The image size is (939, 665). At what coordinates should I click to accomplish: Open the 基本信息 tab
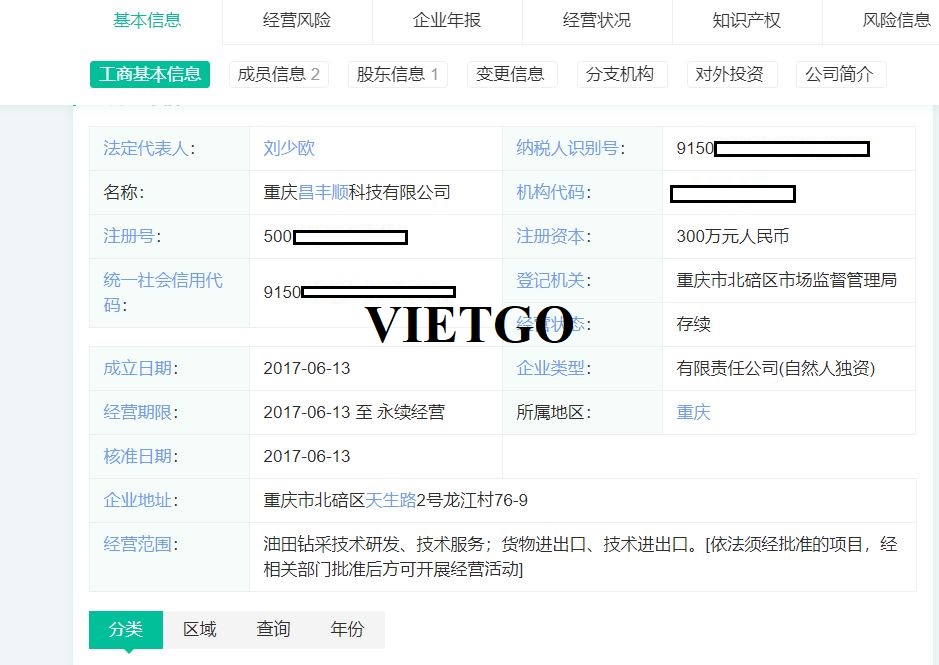pyautogui.click(x=147, y=20)
